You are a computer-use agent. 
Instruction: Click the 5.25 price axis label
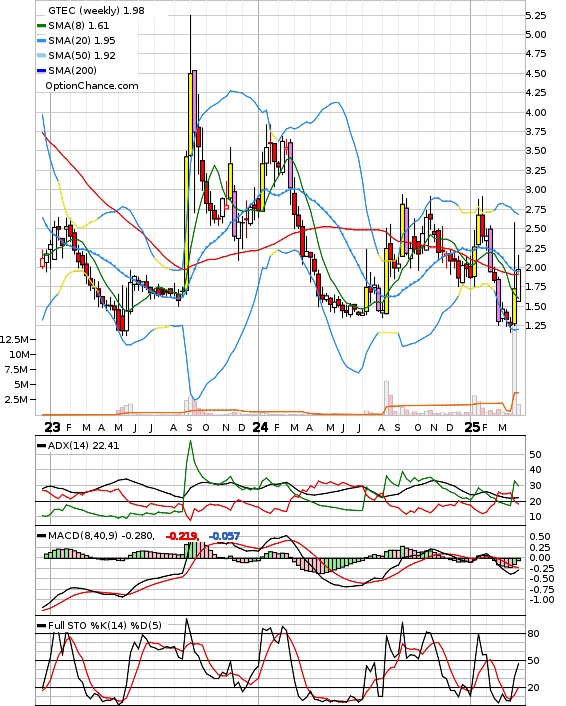[x=536, y=16]
